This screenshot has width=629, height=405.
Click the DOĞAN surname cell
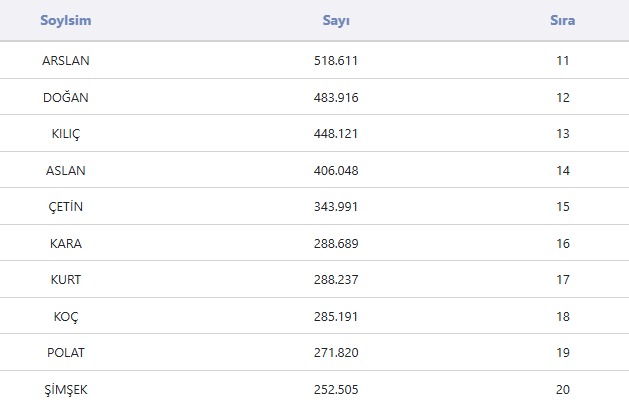[66, 97]
